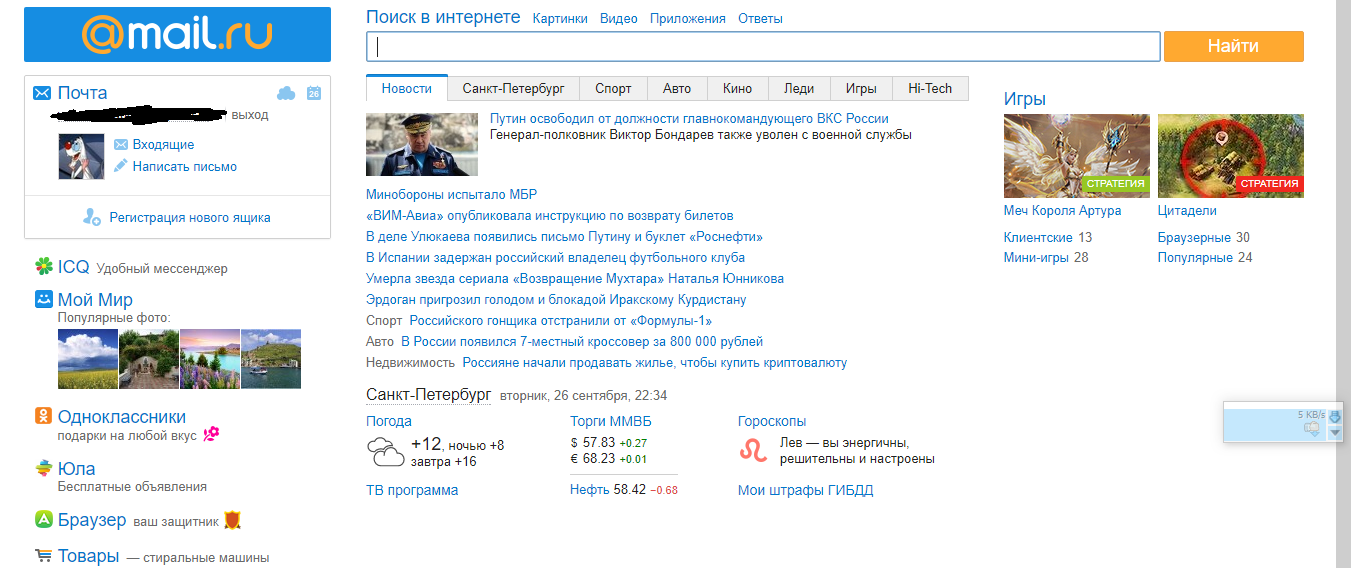Open the ВИМ-Авиа ticket refund news
The height and width of the screenshot is (568, 1360).
click(x=550, y=215)
